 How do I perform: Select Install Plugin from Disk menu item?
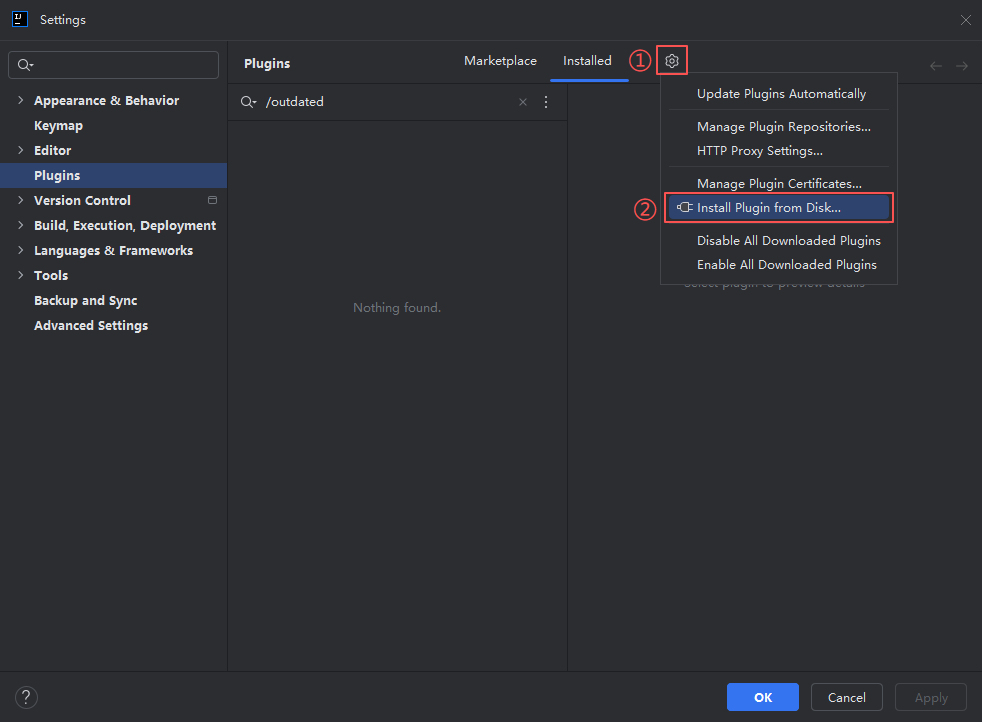coord(768,208)
